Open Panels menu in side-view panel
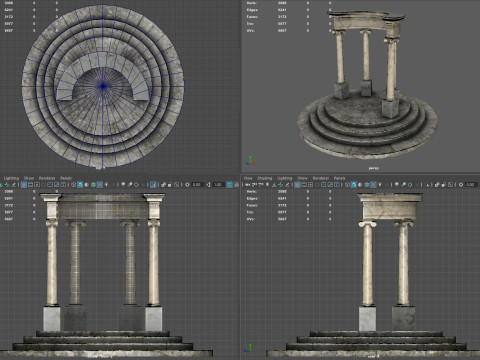This screenshot has width=480, height=360. click(339, 178)
